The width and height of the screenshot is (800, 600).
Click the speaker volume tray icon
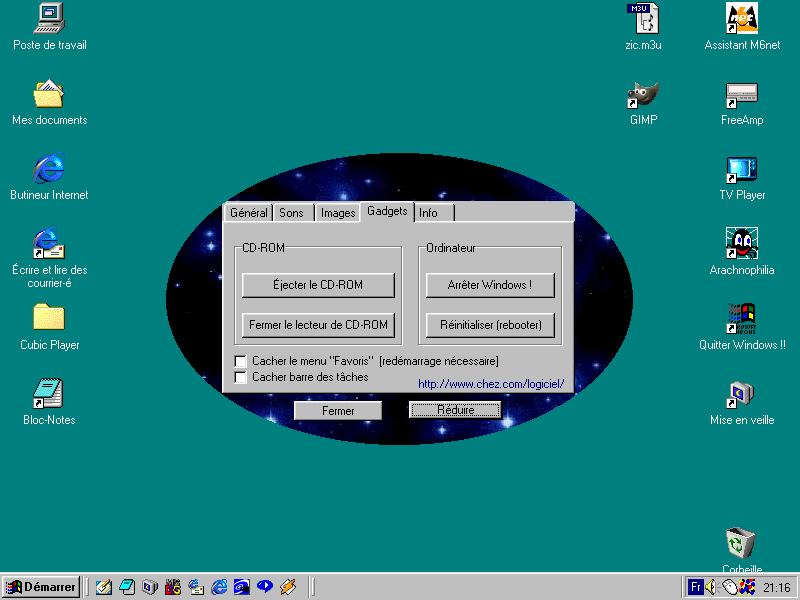711,587
